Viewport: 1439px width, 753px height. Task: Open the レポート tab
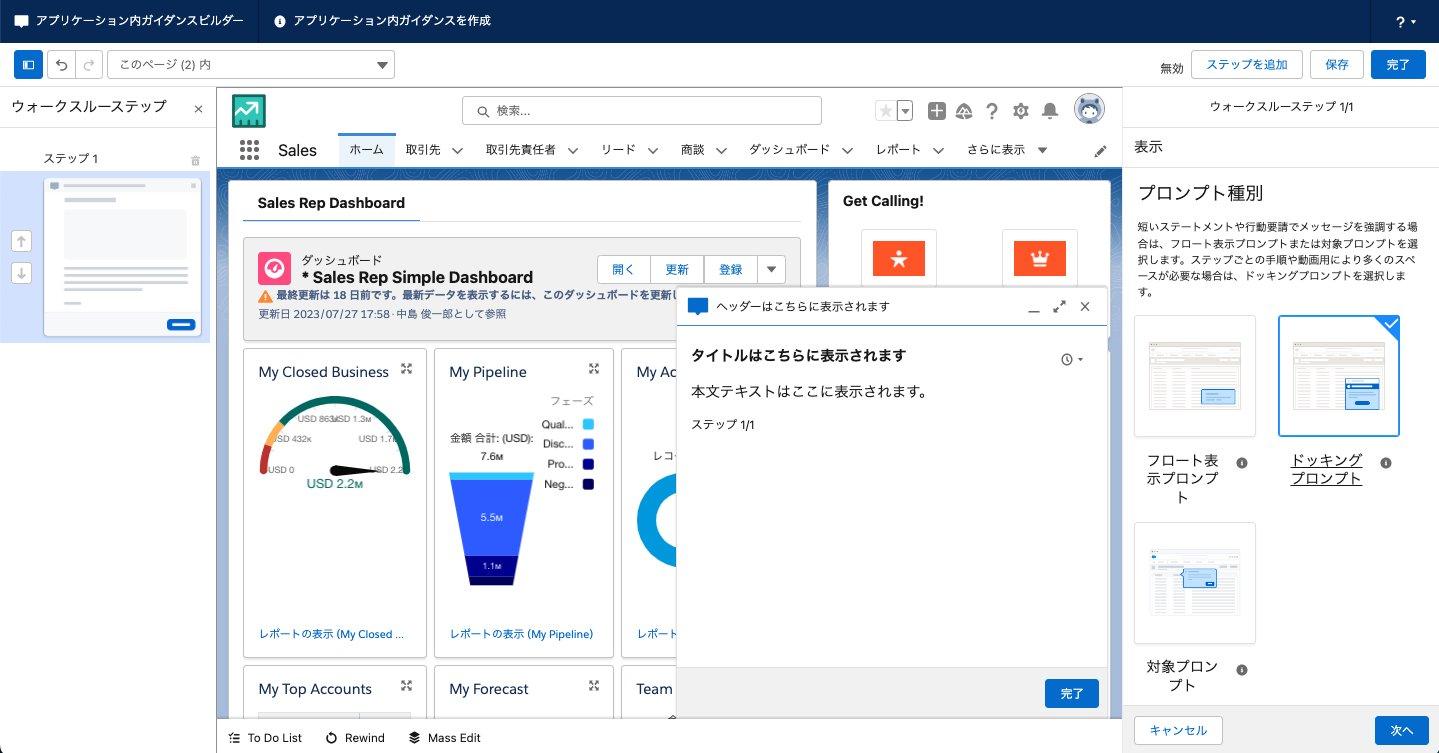click(x=898, y=149)
